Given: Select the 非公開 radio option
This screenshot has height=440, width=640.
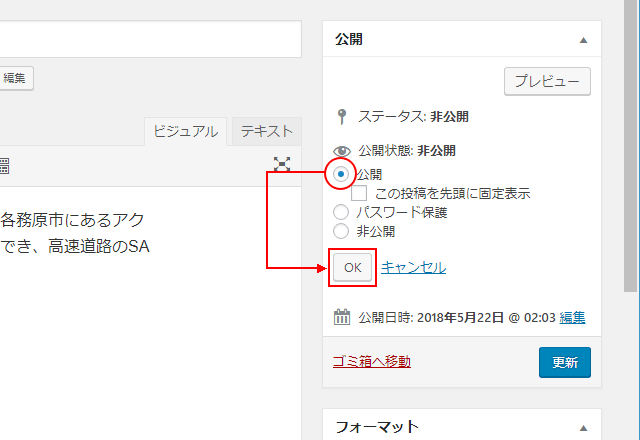Looking at the screenshot, I should click(341, 231).
